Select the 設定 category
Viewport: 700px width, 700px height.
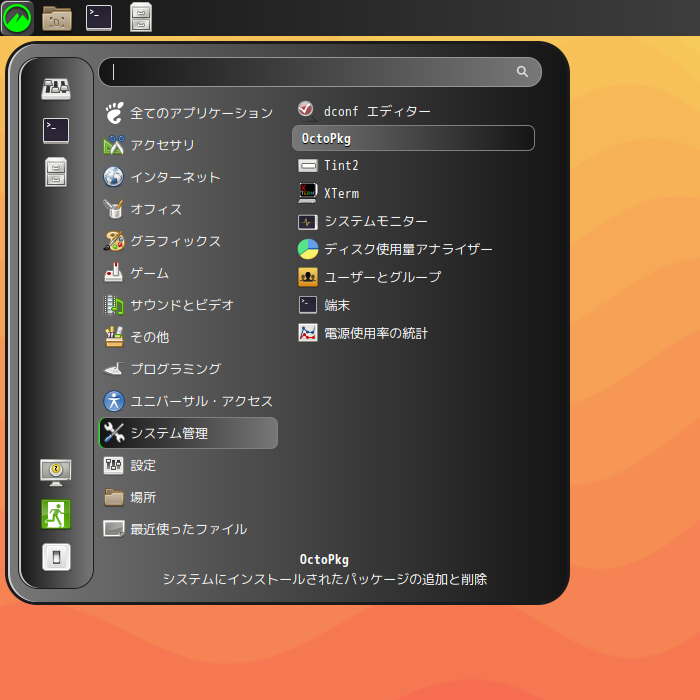click(188, 465)
